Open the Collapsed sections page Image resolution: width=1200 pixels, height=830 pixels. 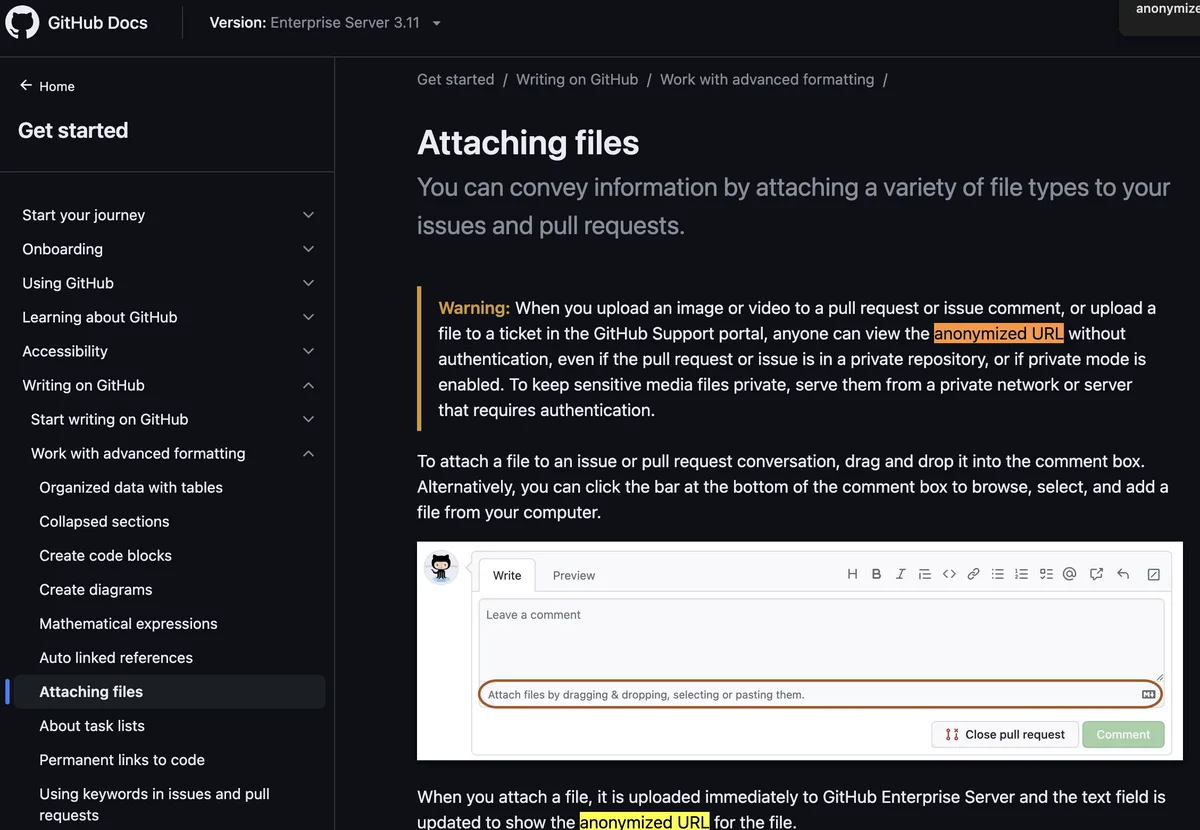pos(104,521)
